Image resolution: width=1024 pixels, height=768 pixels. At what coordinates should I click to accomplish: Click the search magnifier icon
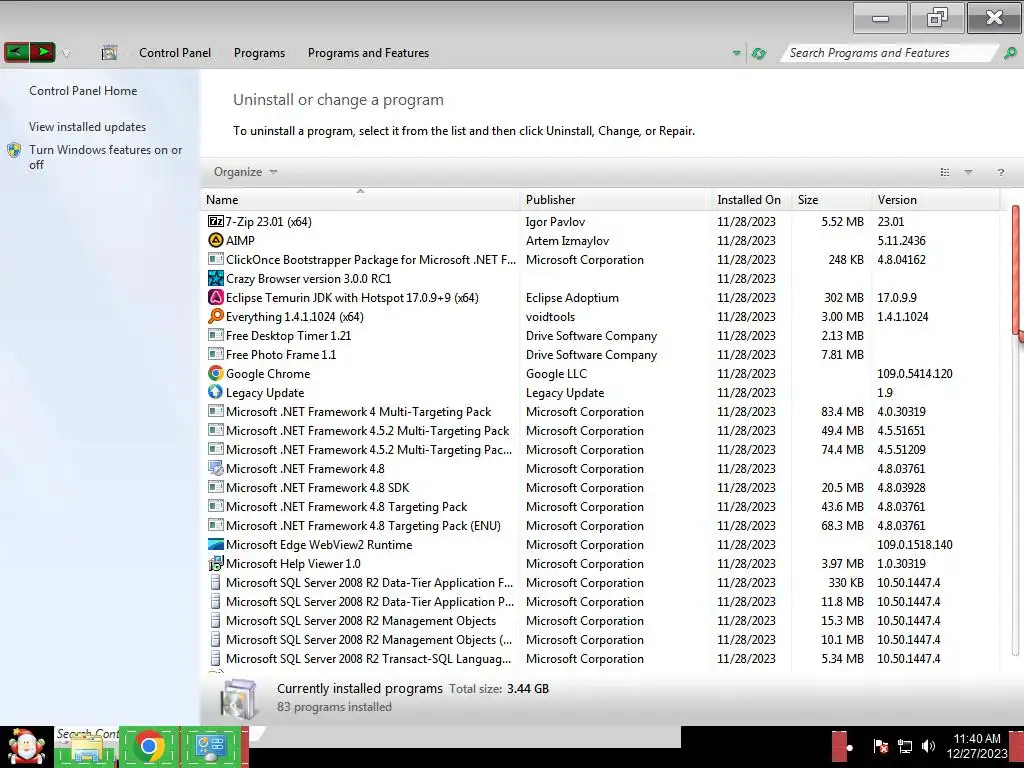1010,53
